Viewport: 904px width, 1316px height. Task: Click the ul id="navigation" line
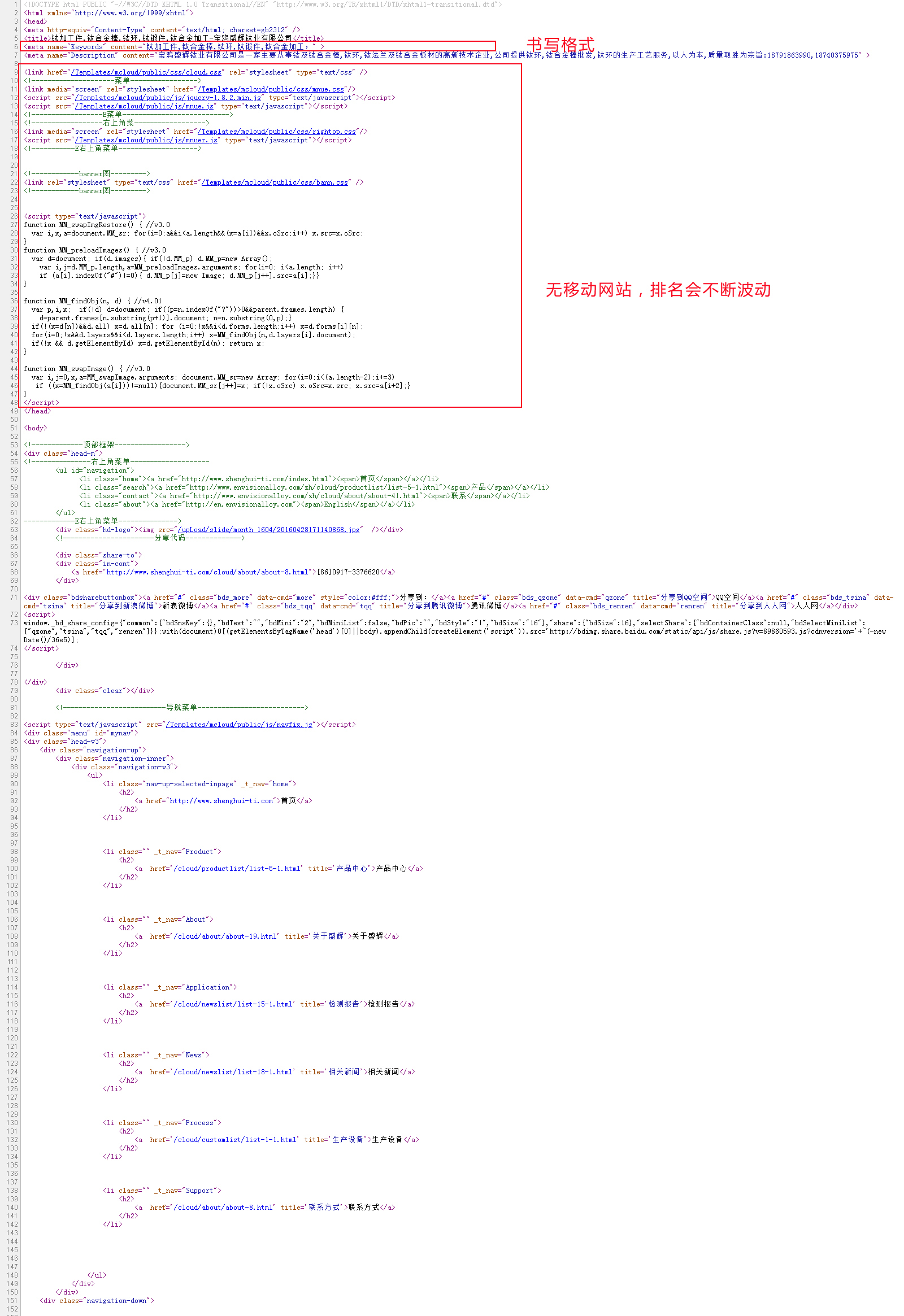[x=95, y=471]
